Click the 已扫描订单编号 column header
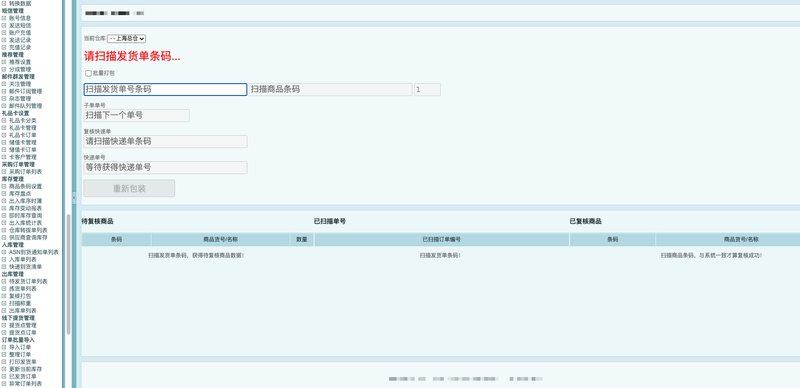Viewport: 800px width, 388px height. [x=442, y=239]
